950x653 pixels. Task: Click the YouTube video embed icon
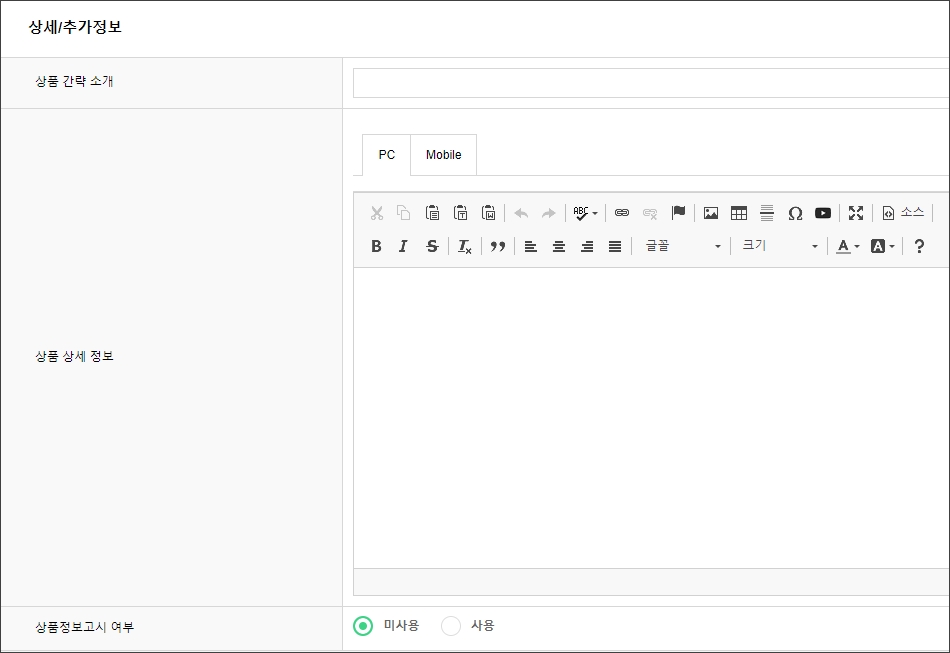823,213
